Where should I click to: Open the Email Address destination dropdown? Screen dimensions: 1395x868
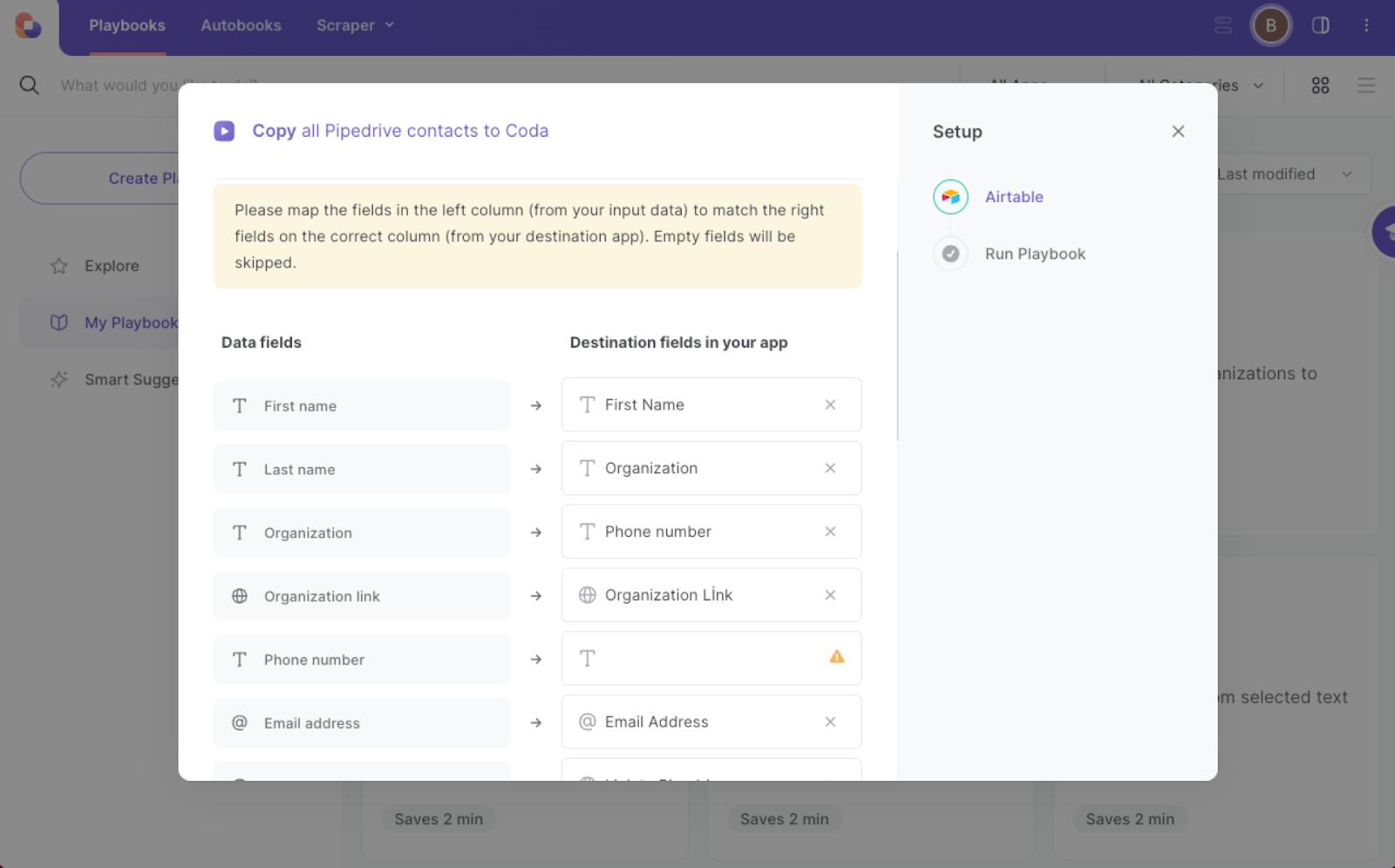[711, 722]
